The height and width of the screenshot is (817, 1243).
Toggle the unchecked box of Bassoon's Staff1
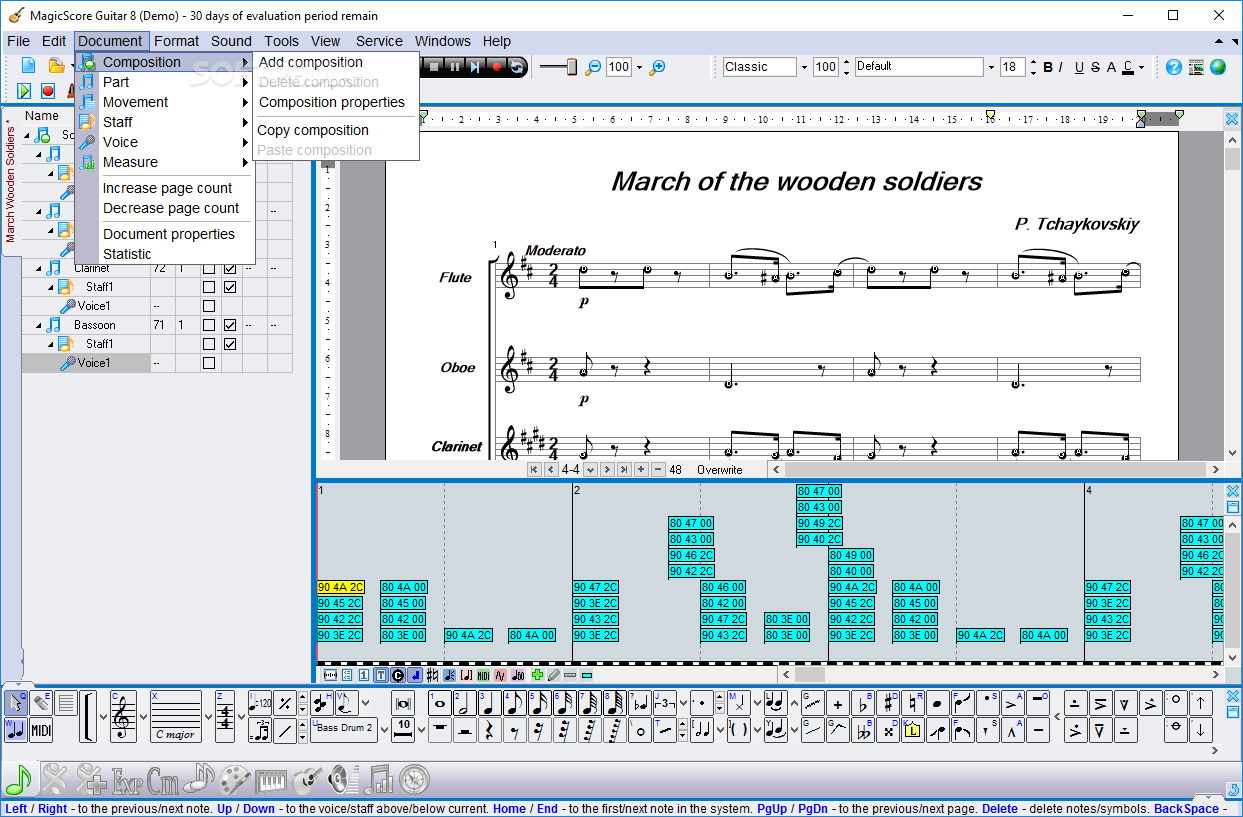[x=209, y=344]
